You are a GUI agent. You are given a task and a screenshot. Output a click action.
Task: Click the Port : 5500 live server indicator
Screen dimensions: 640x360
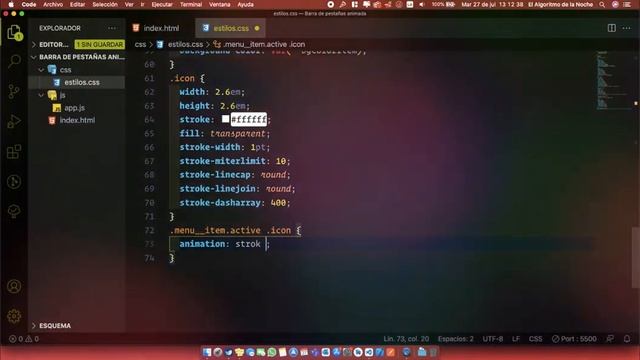[x=574, y=339]
